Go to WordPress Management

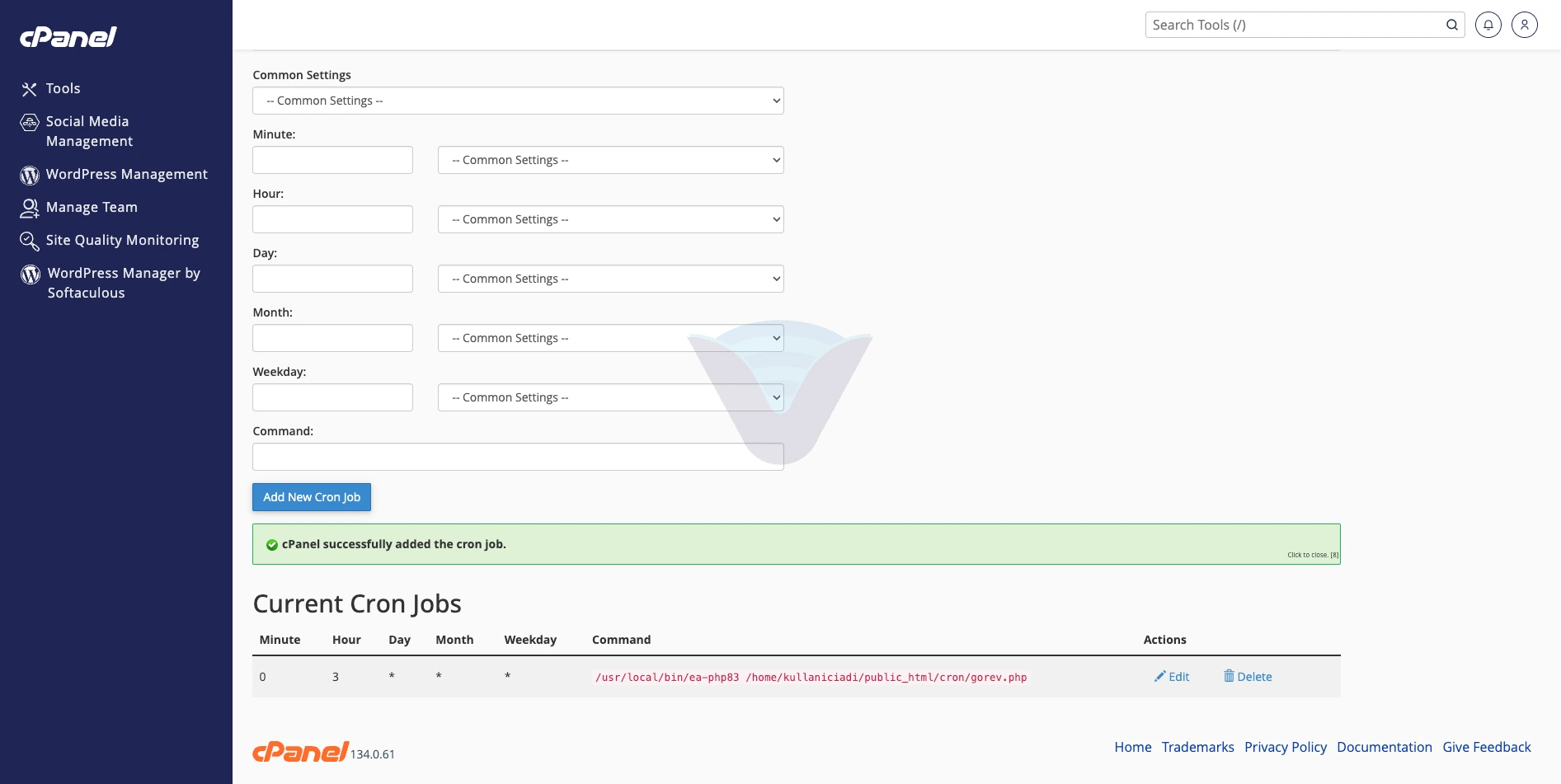[x=127, y=174]
